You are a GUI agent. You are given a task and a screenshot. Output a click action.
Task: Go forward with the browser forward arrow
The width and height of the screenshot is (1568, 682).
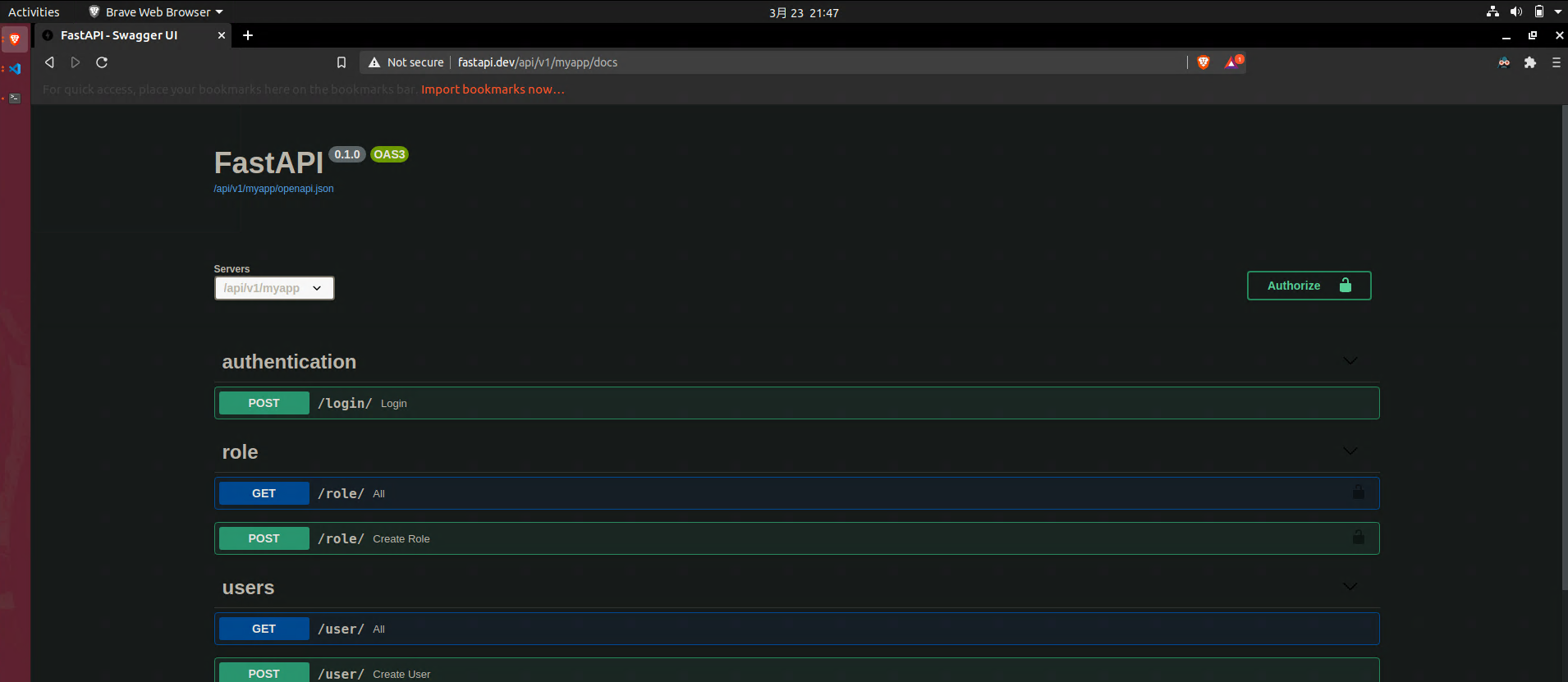76,62
